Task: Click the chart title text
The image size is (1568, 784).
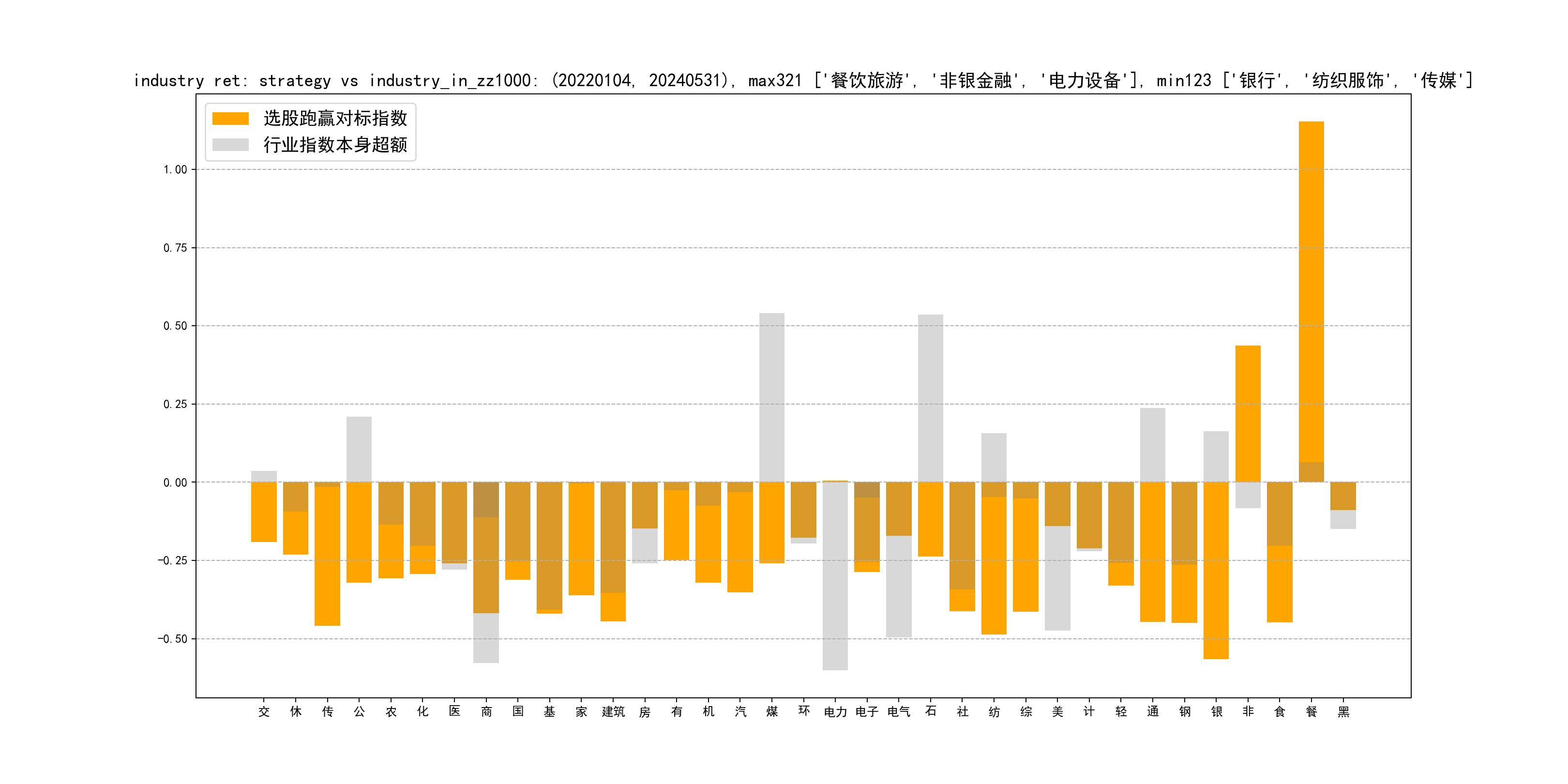Action: (802, 80)
